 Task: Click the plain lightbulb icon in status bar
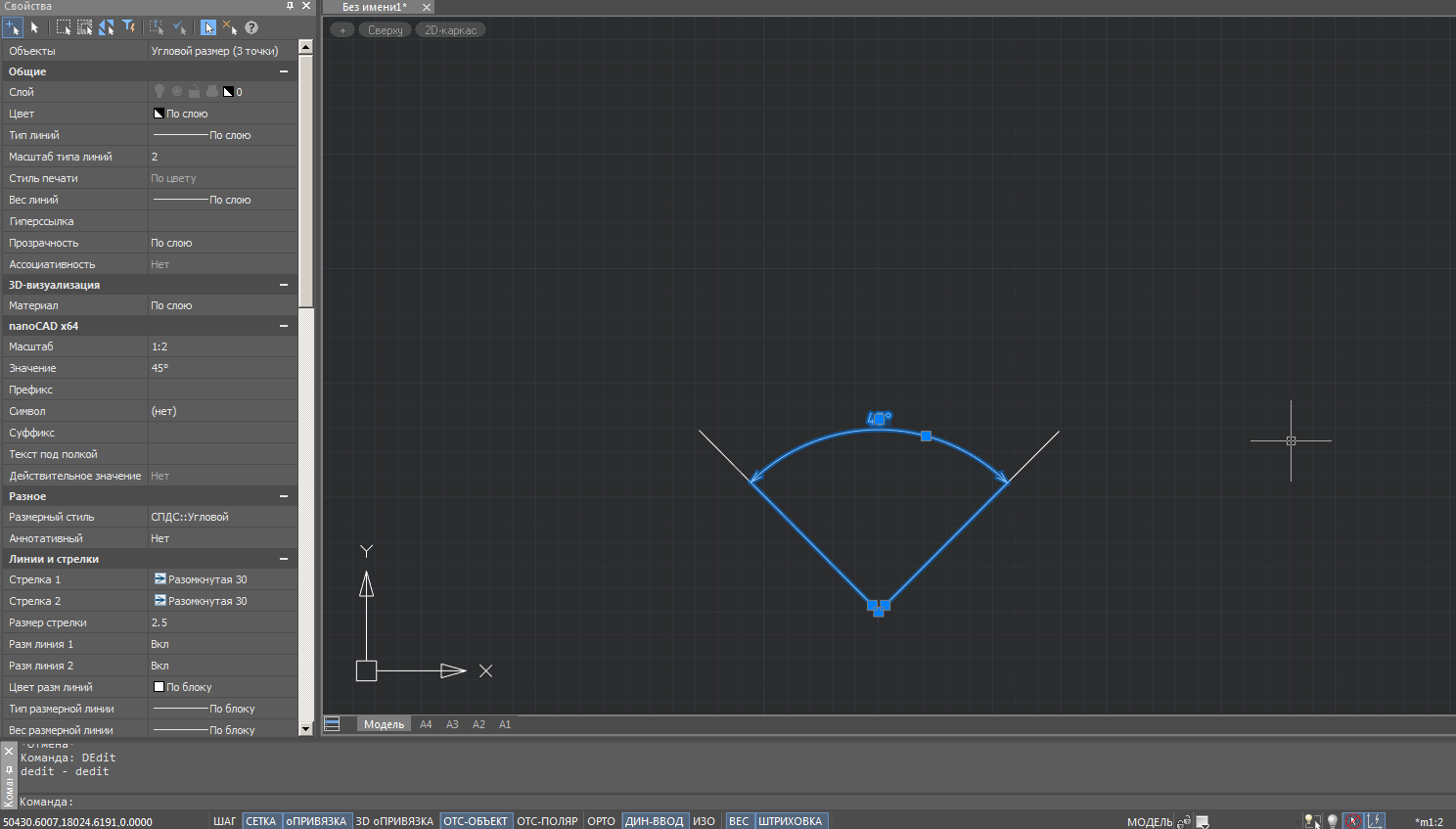coord(1333,822)
